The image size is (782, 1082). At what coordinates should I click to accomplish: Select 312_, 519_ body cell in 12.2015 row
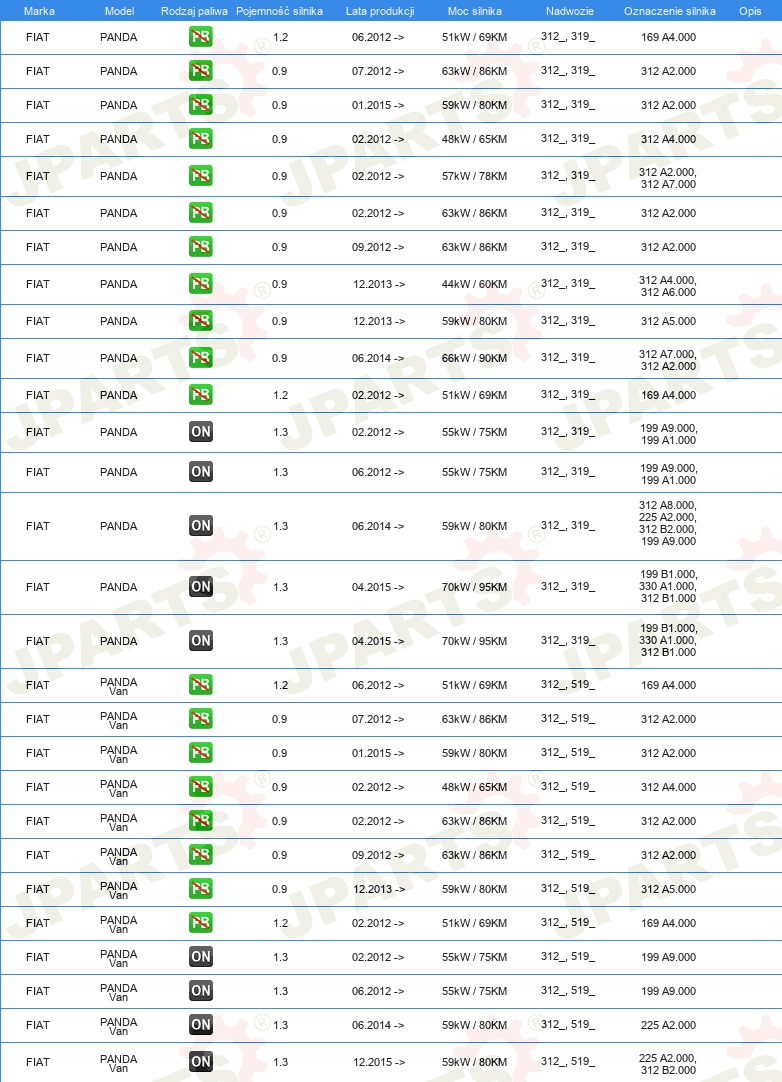tap(568, 1061)
